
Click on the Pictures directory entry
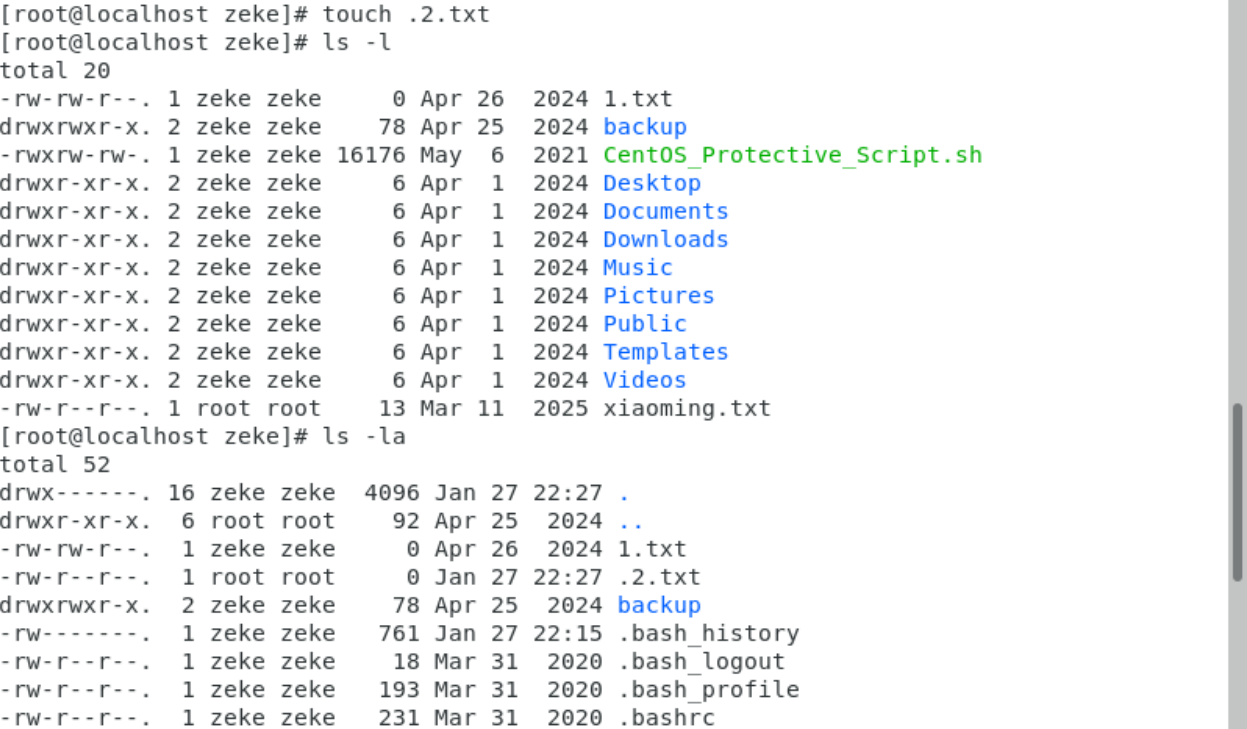point(658,295)
